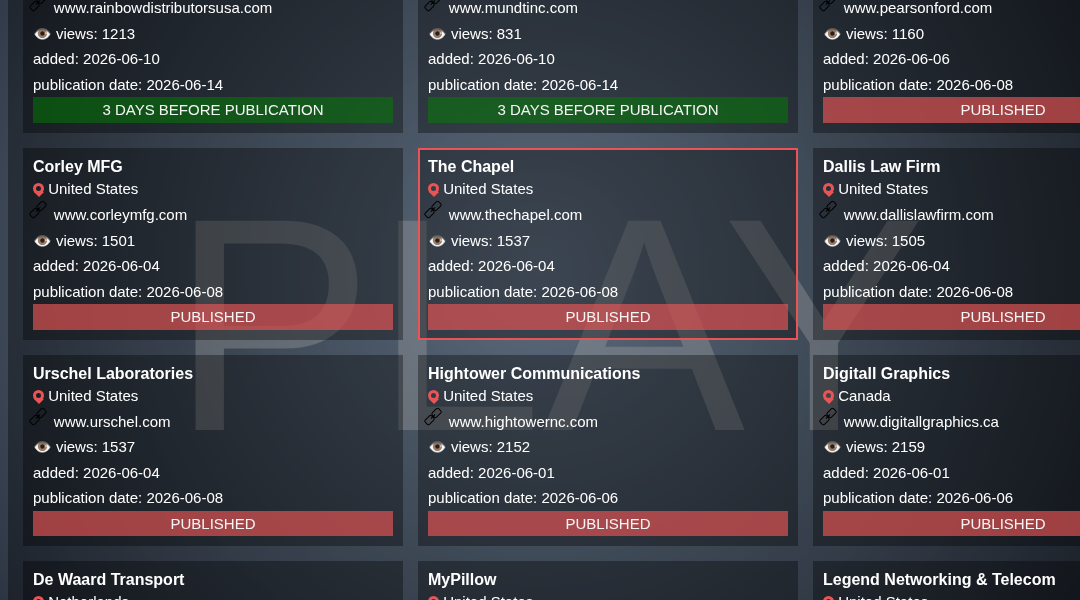Click location pin icon on The Chapel card
Viewport: 1080px width, 600px height.
[433, 189]
